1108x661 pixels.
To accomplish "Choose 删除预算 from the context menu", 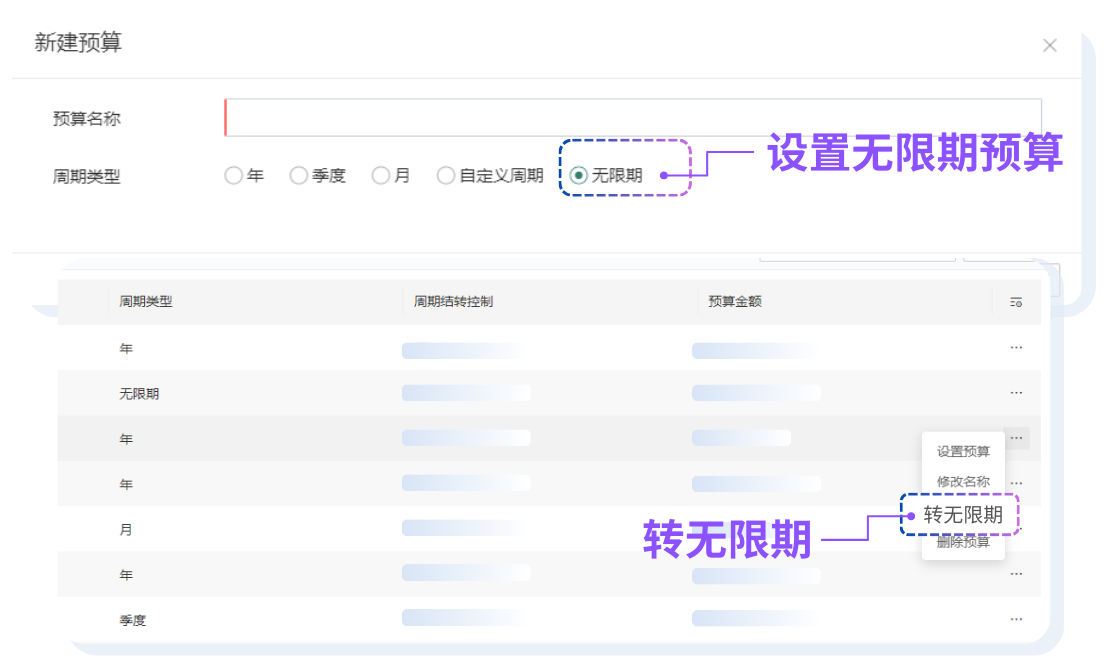I will click(x=963, y=542).
